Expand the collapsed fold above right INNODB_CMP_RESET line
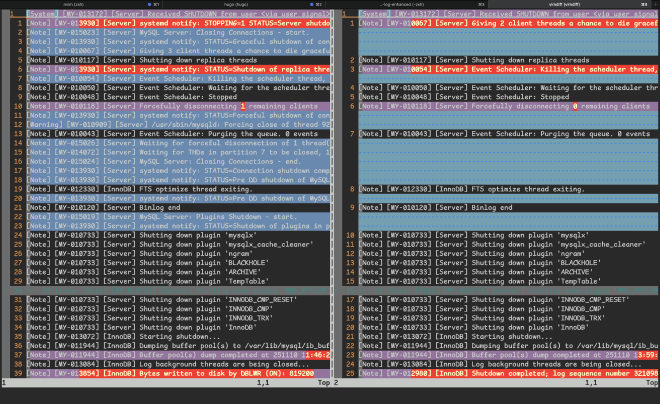Screen dimensions: 660x404 (500, 290)
